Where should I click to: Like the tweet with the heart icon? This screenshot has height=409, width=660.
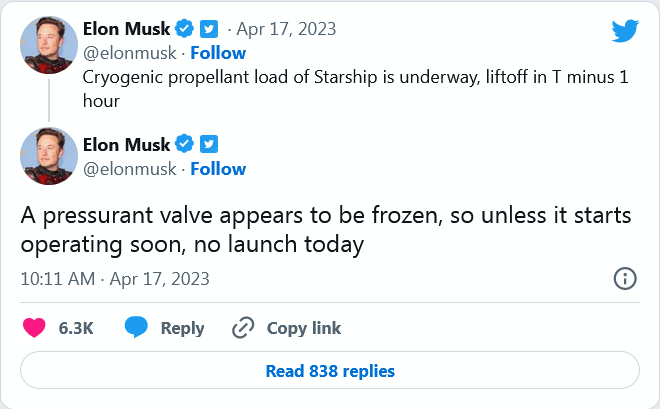pos(34,328)
